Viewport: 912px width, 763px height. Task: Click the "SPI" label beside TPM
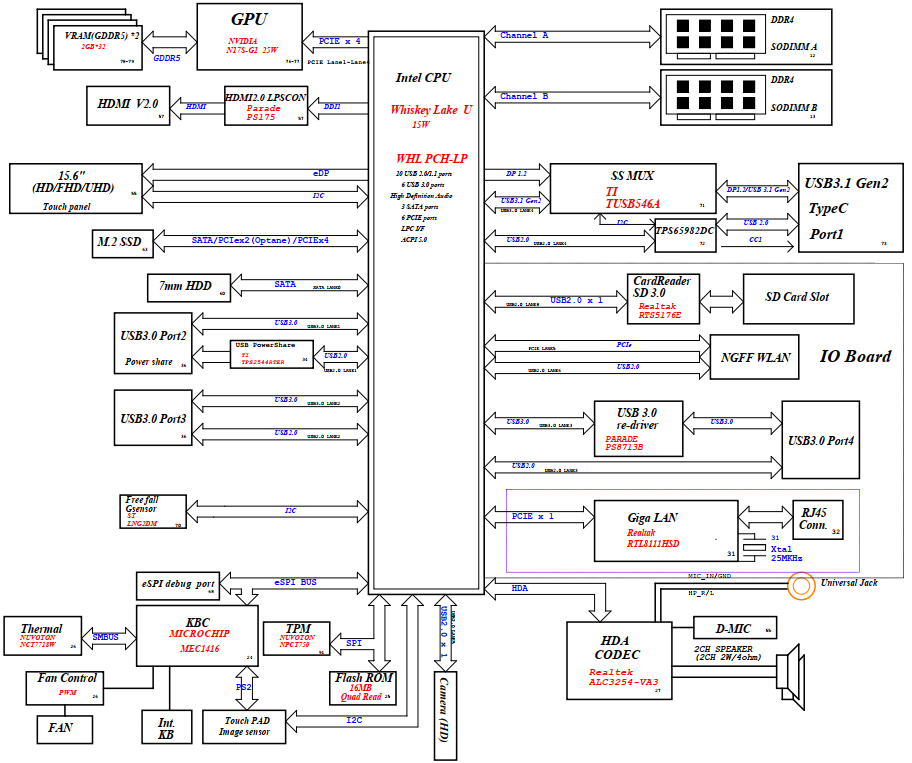(354, 643)
